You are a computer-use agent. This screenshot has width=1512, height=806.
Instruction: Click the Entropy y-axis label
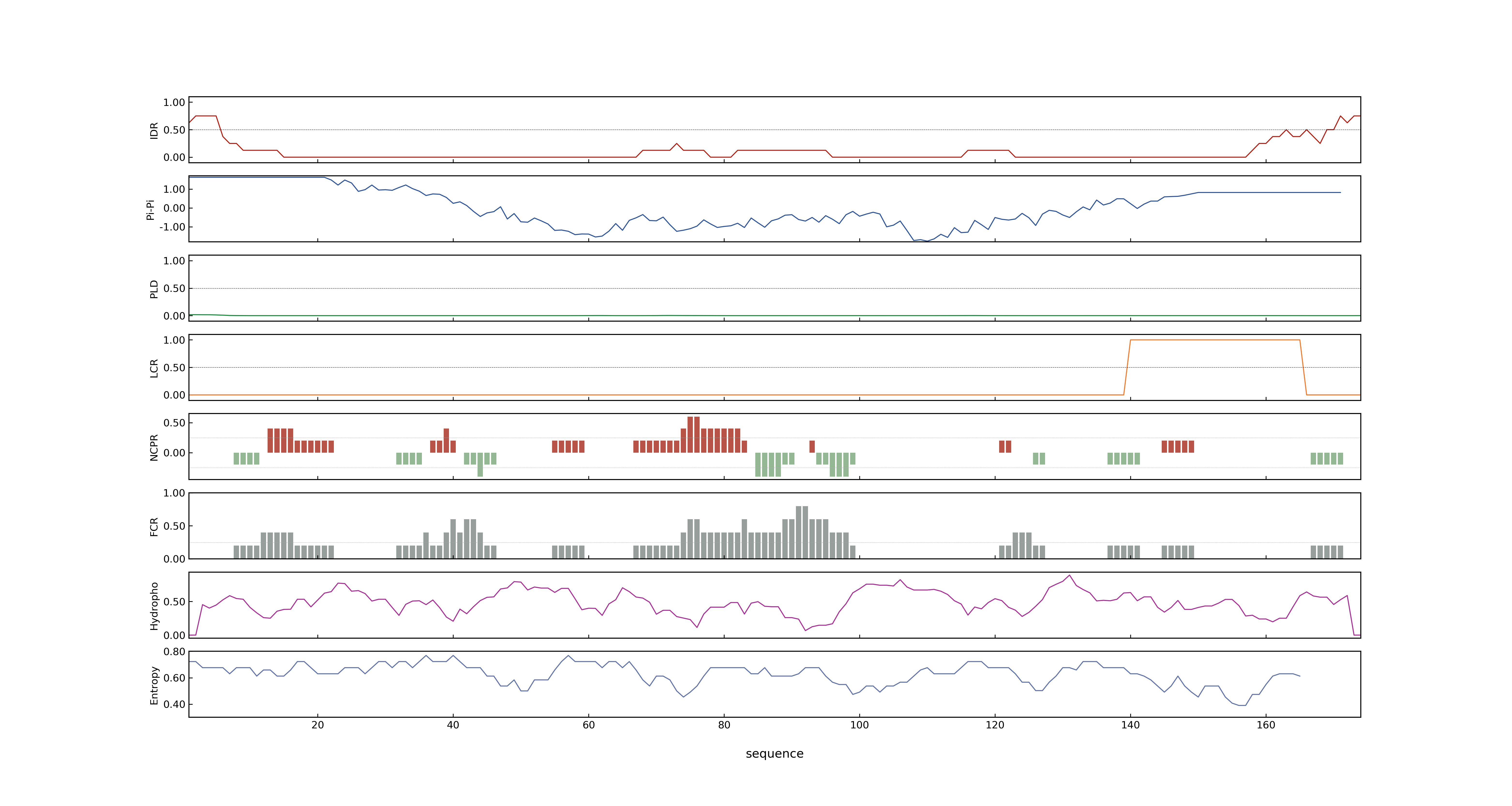(154, 685)
